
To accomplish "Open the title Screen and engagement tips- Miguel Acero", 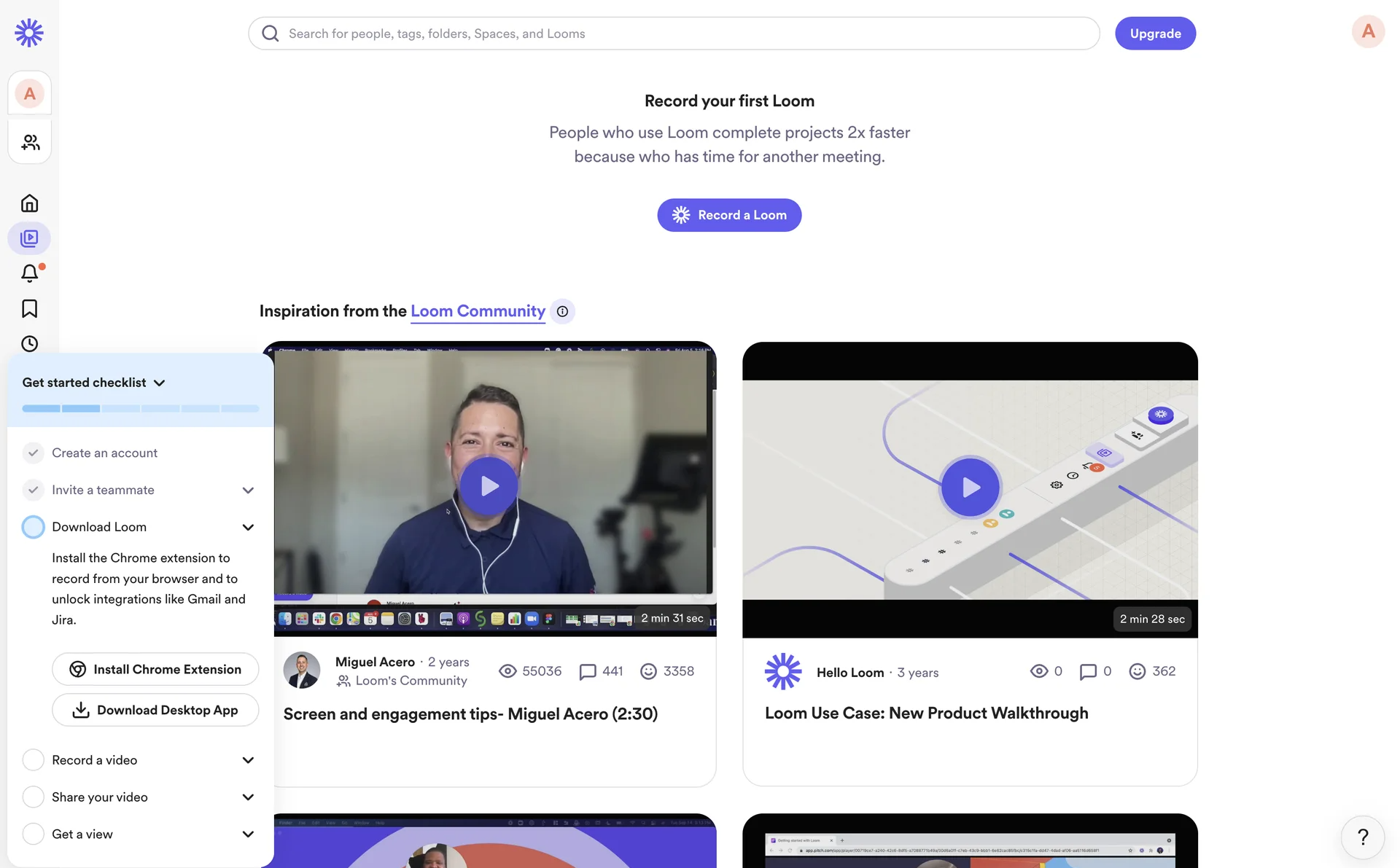I will pyautogui.click(x=470, y=714).
